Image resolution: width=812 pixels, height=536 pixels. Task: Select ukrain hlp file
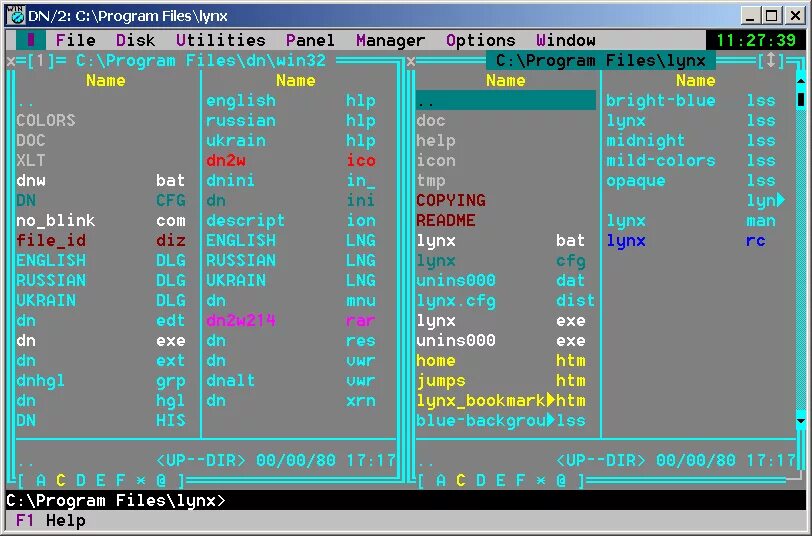tap(291, 140)
